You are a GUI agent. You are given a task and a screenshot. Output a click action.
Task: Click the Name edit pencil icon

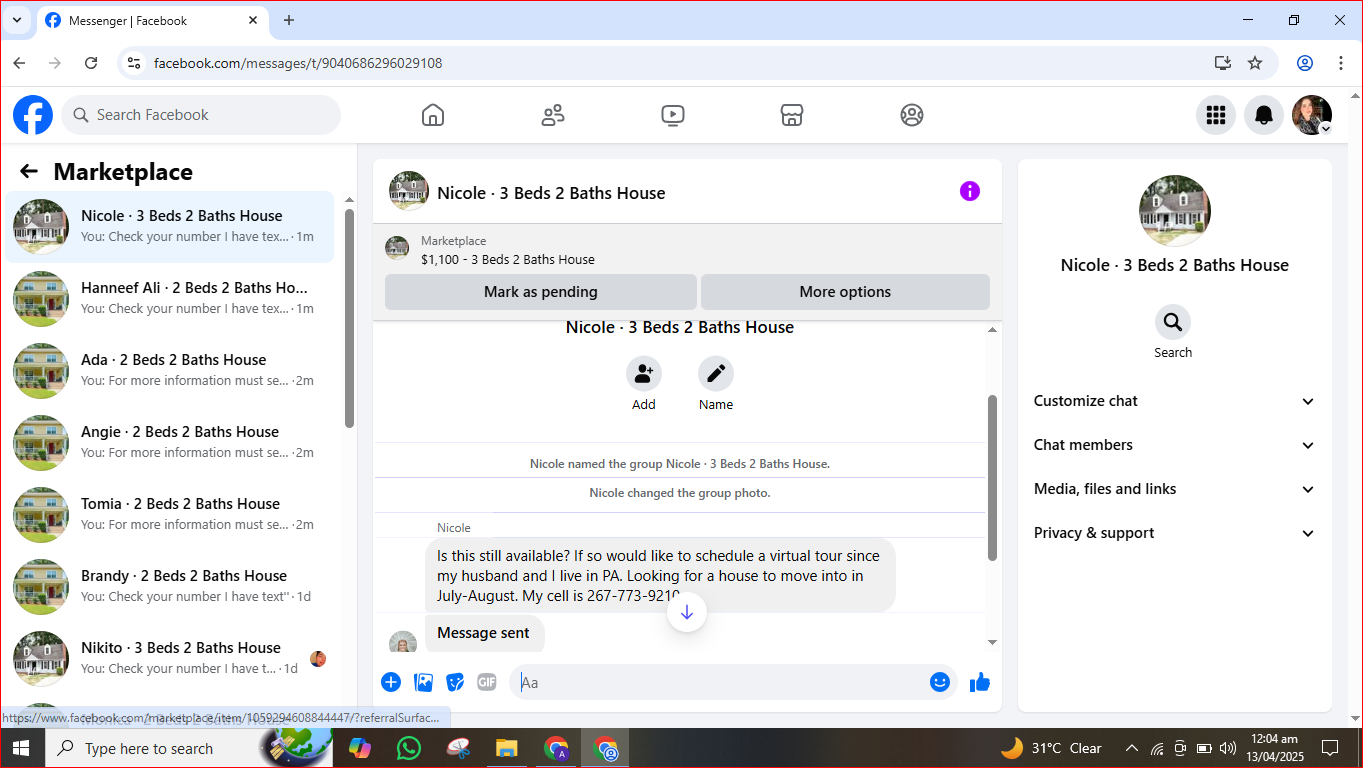[716, 373]
